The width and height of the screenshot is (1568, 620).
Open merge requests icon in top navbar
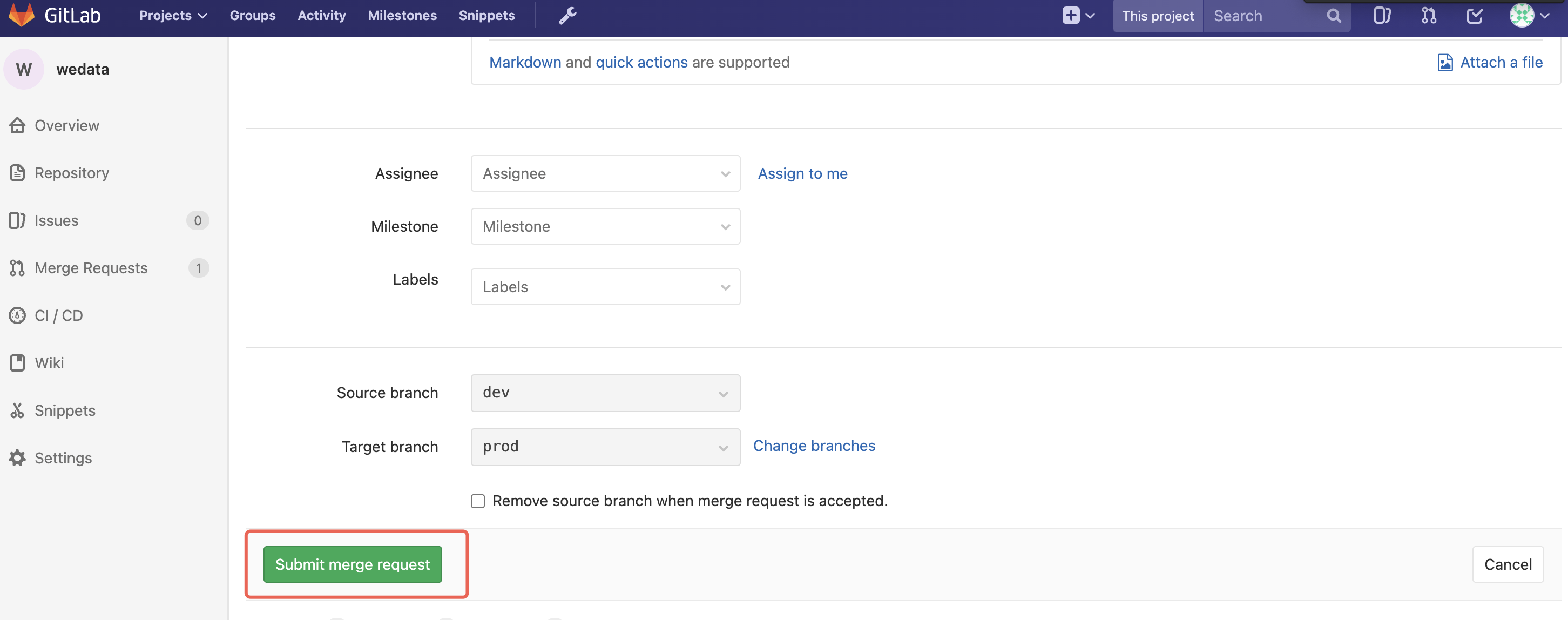1429,16
